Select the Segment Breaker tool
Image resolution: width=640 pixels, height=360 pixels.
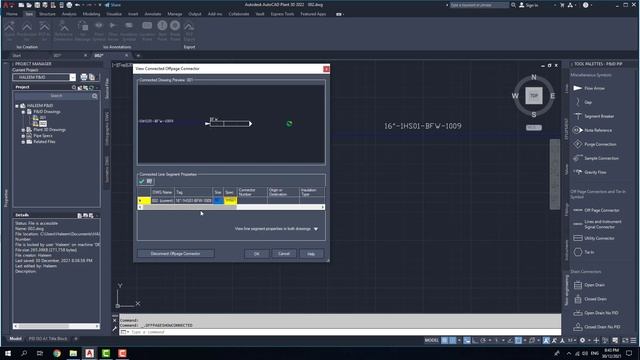593,116
